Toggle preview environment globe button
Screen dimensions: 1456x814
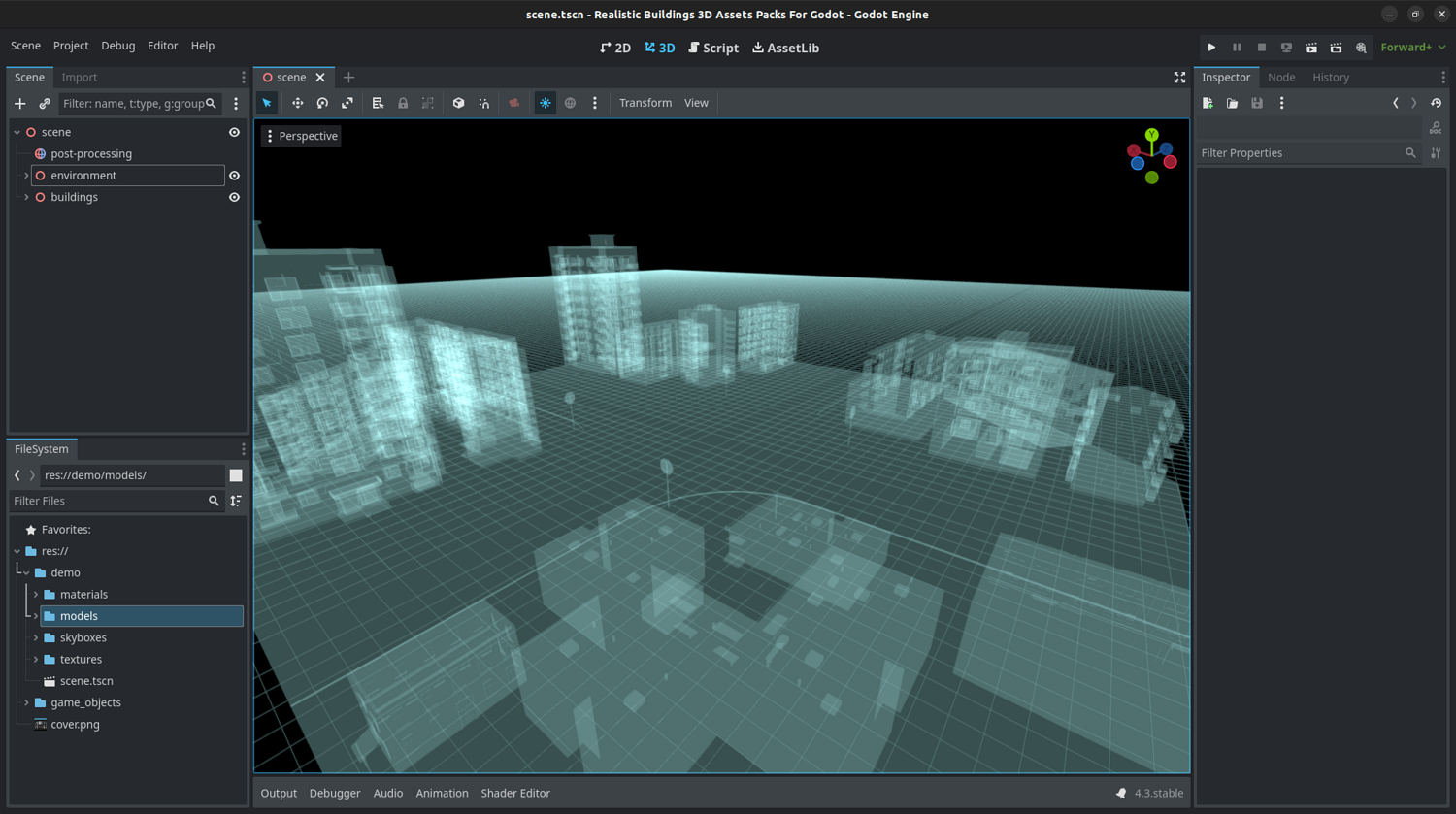(571, 103)
